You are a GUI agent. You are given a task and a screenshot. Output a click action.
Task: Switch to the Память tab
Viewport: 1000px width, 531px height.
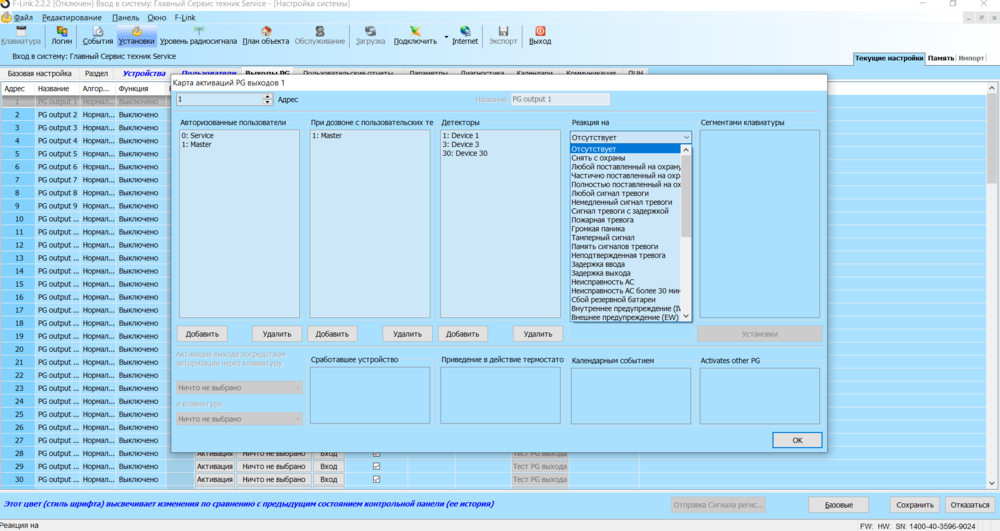coord(940,58)
